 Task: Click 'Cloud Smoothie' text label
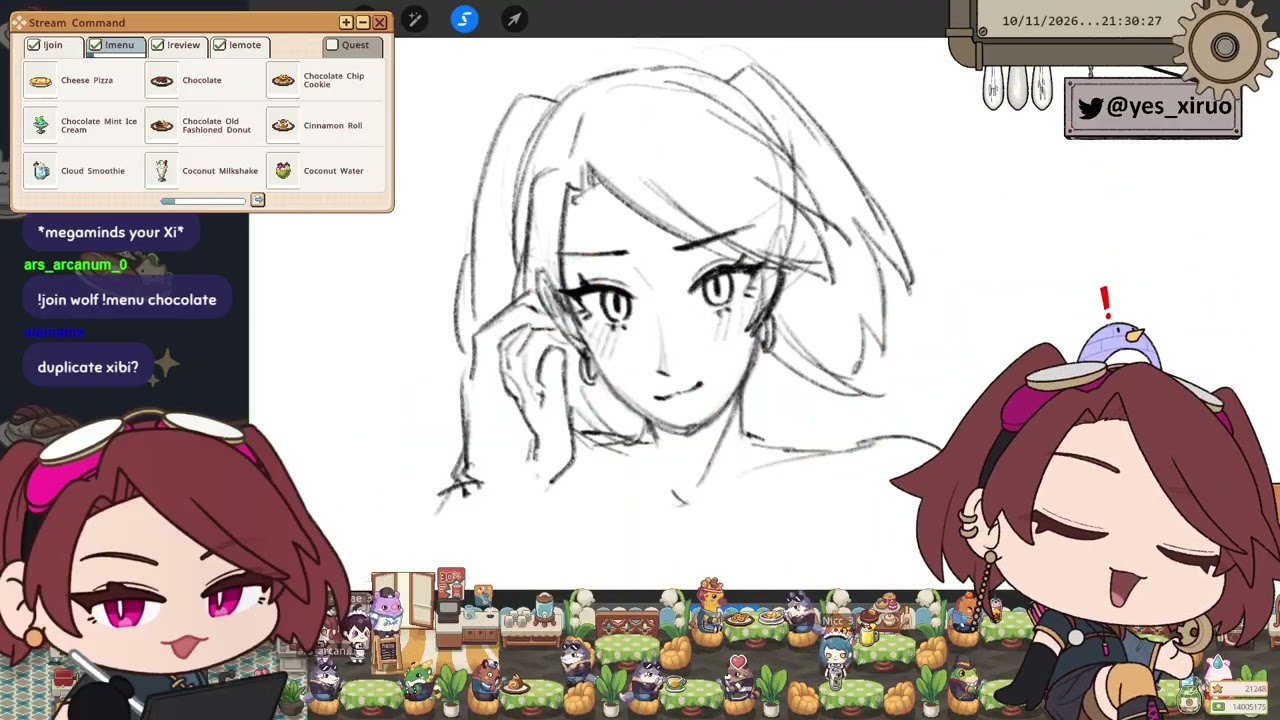93,171
